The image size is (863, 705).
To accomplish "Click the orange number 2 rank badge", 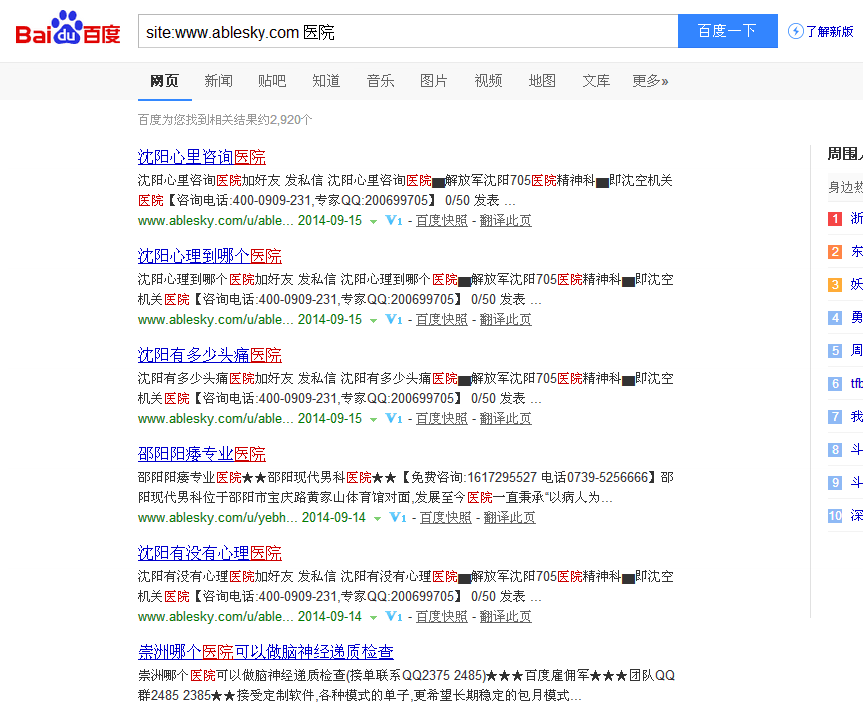I will click(834, 252).
